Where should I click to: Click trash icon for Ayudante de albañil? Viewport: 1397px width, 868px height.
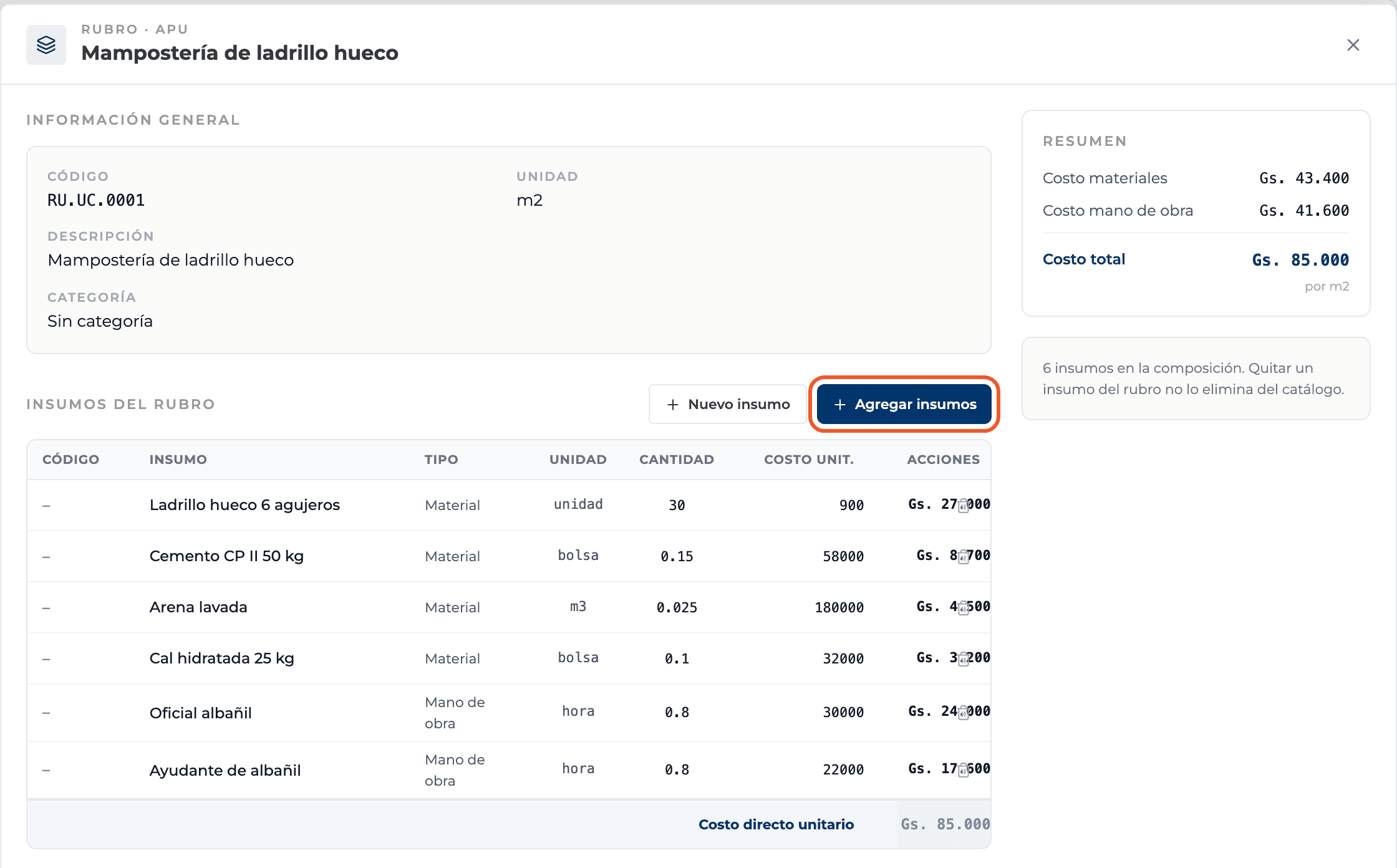[x=963, y=769]
